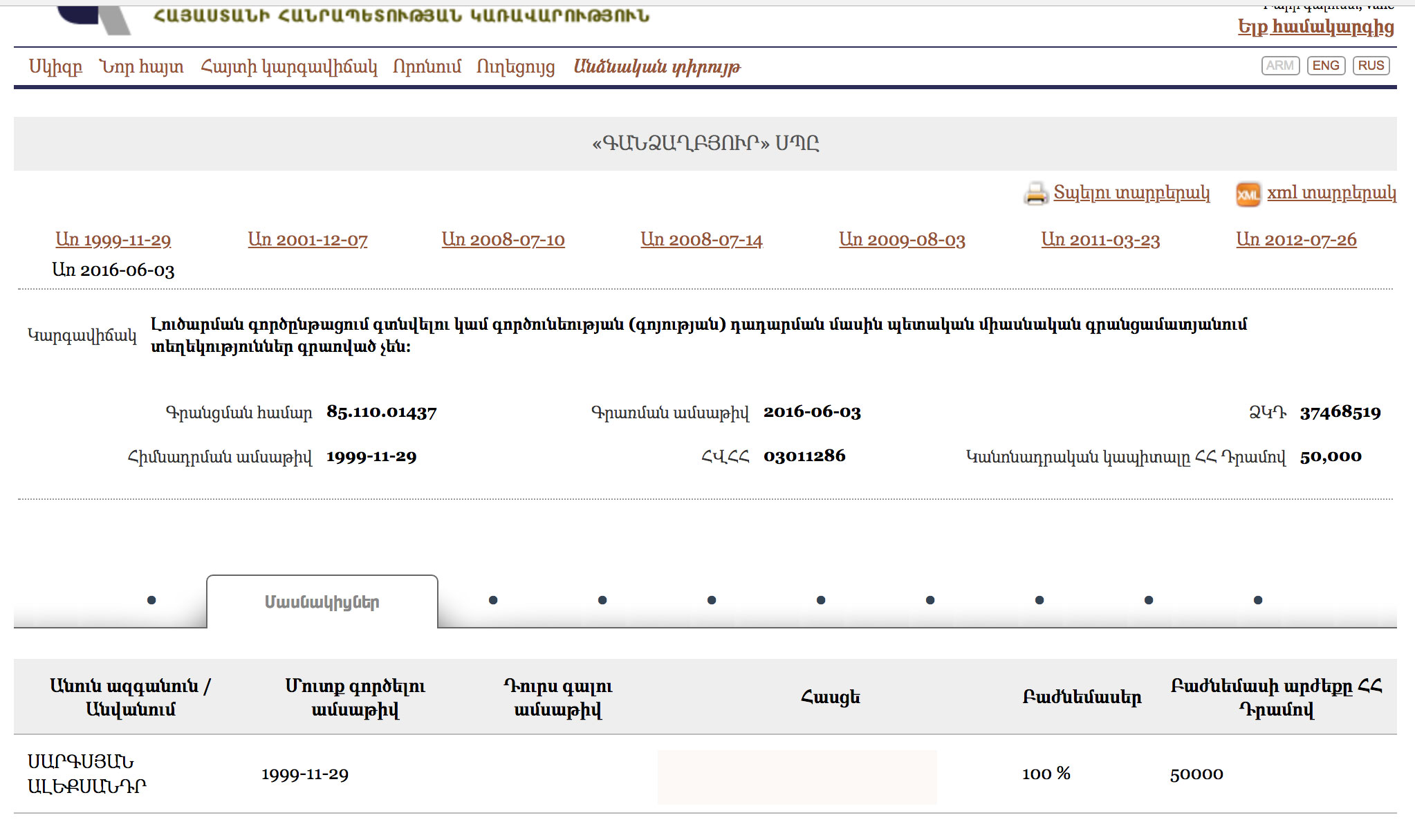Click the first dot tab right of Մասնակիցներ
This screenshot has height=840, width=1415.
tap(493, 600)
